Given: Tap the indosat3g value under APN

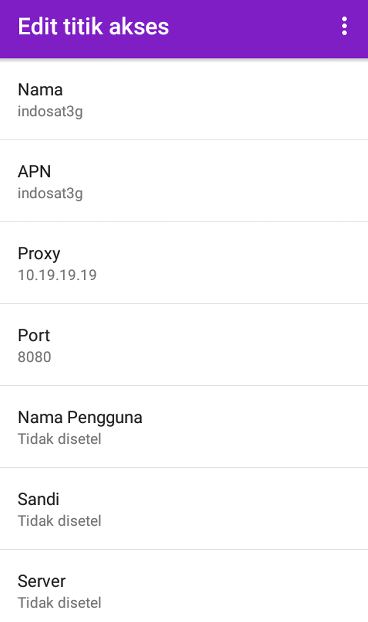Looking at the screenshot, I should pos(50,194).
